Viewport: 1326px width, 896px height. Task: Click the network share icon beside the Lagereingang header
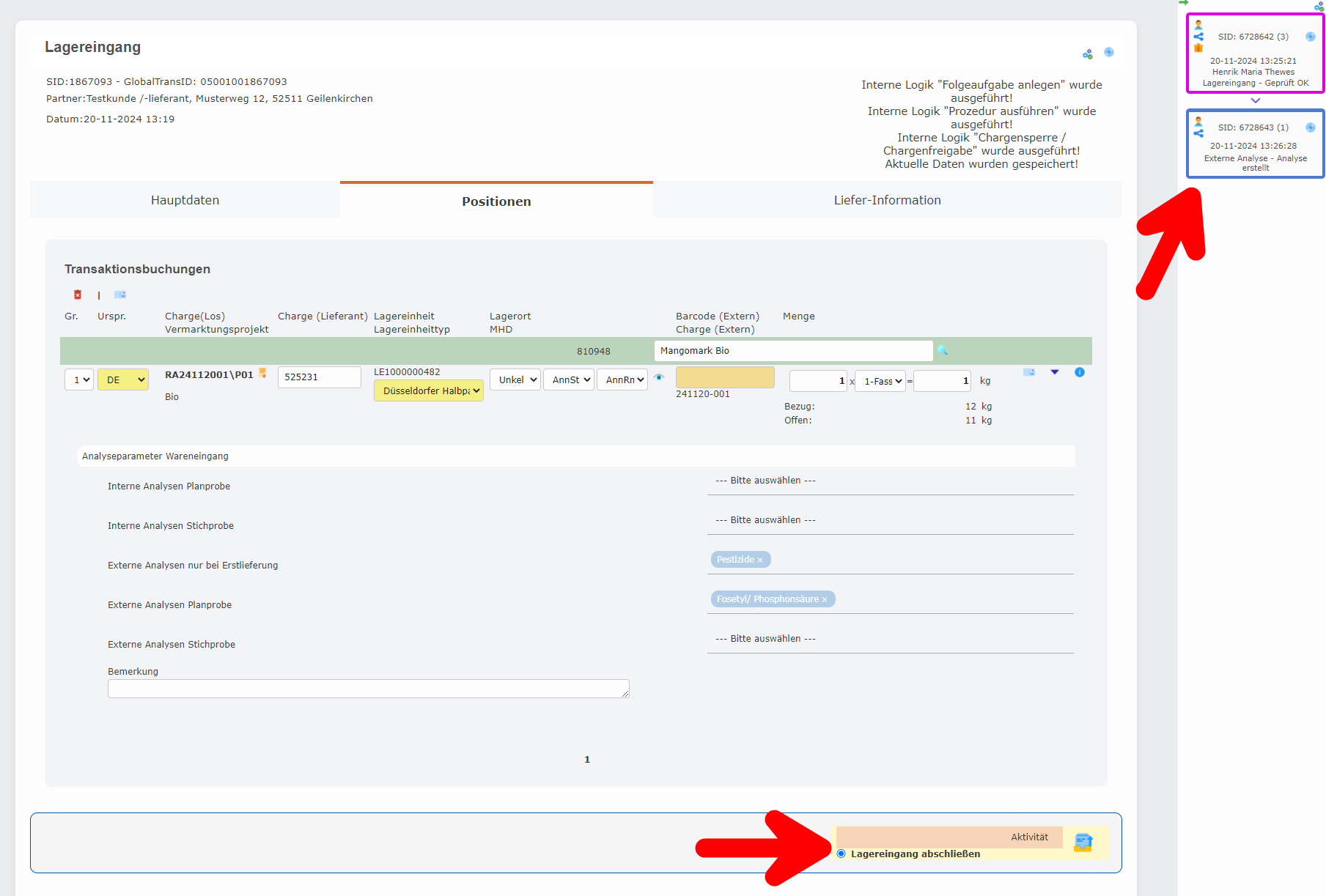click(x=1087, y=53)
